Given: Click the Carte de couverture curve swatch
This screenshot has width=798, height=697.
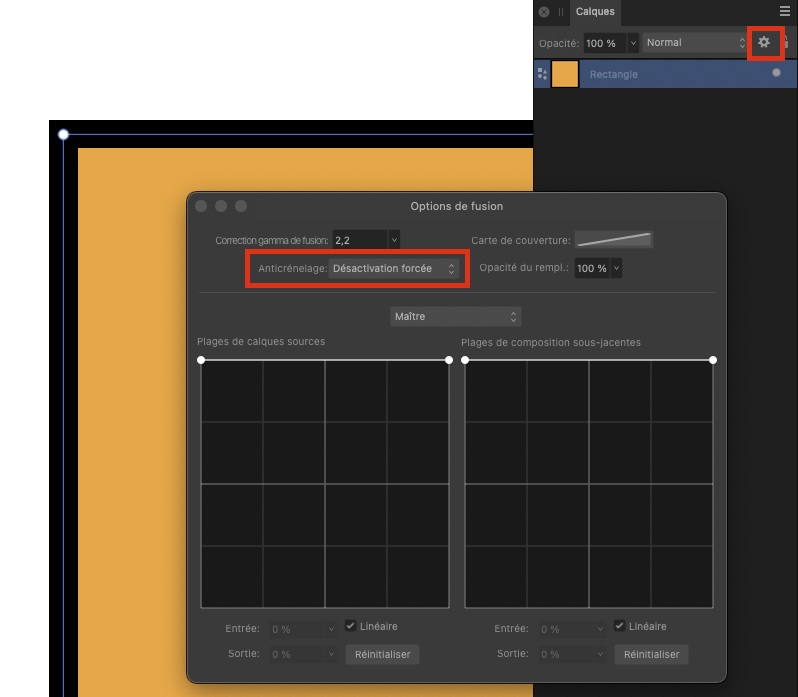Looking at the screenshot, I should [614, 240].
